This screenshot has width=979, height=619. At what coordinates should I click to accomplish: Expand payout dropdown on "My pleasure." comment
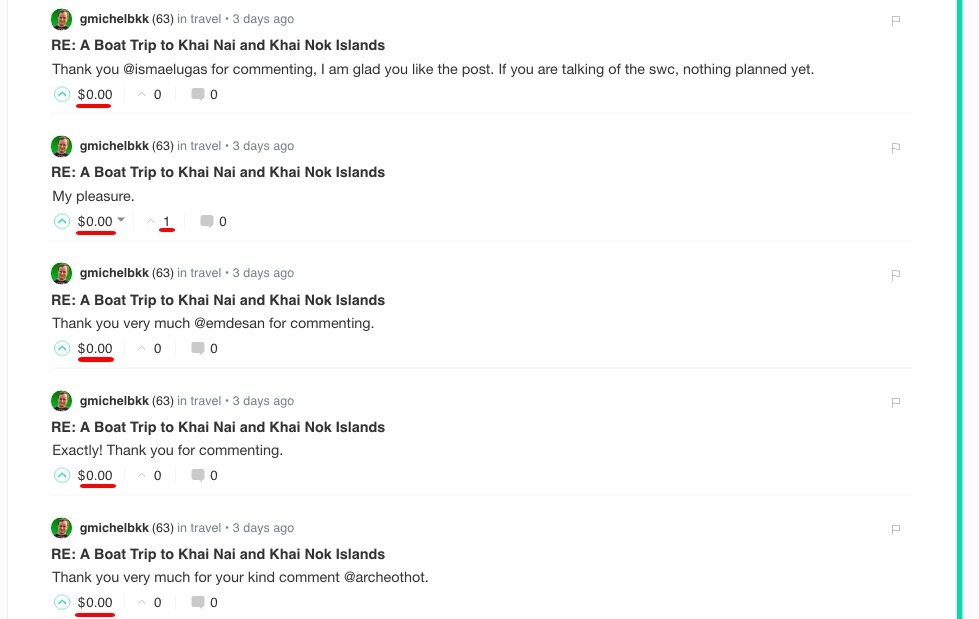[121, 219]
